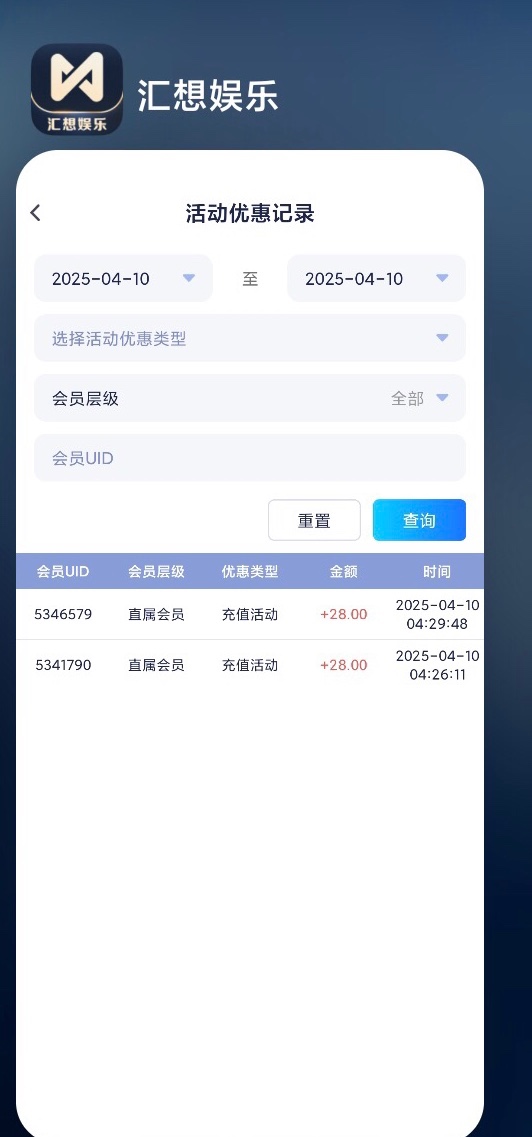Screen dimensions: 532x1137
Task: Open the start date 2025-04-10 picker
Action: point(123,278)
